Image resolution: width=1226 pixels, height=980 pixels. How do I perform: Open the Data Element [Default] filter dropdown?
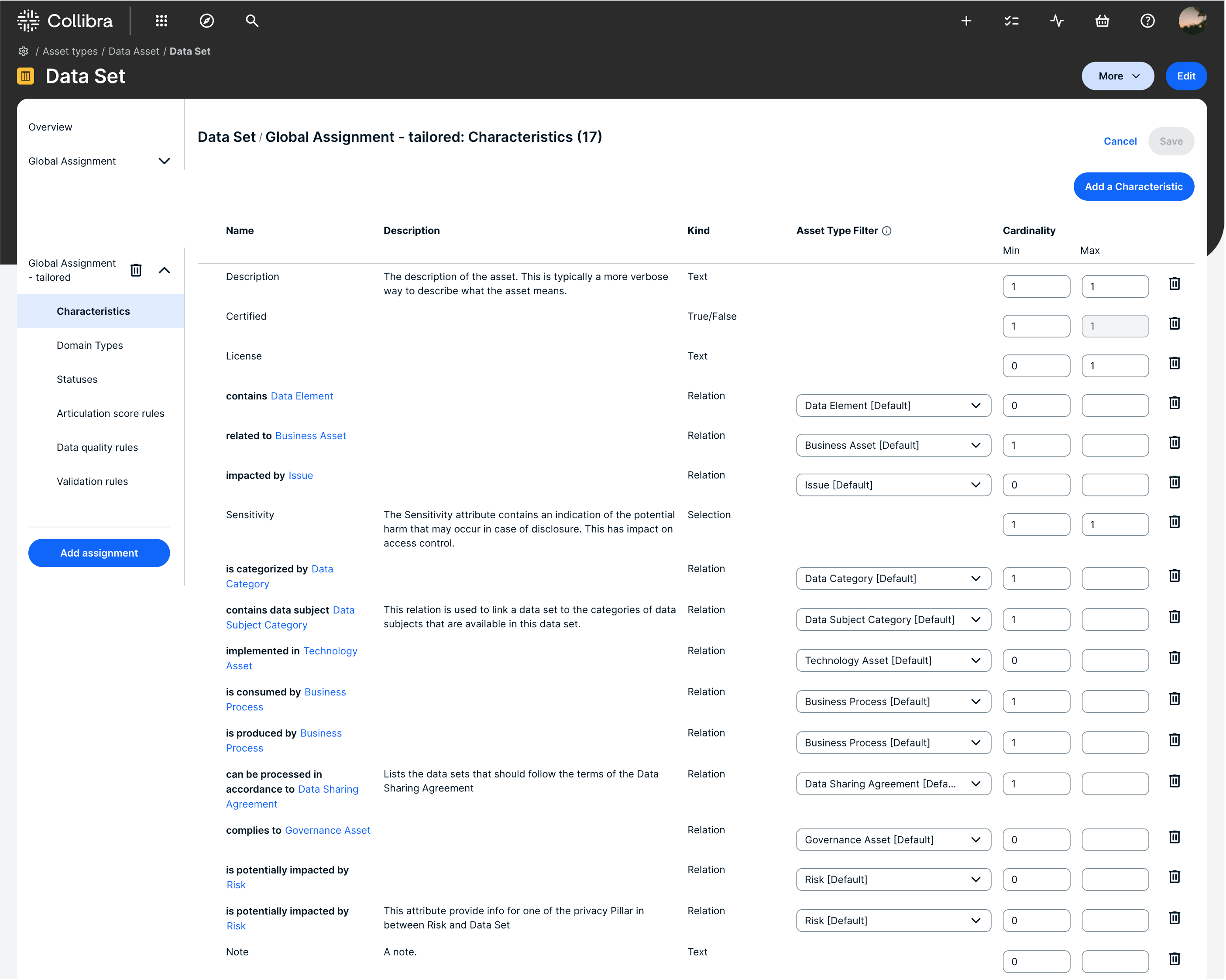click(x=893, y=406)
